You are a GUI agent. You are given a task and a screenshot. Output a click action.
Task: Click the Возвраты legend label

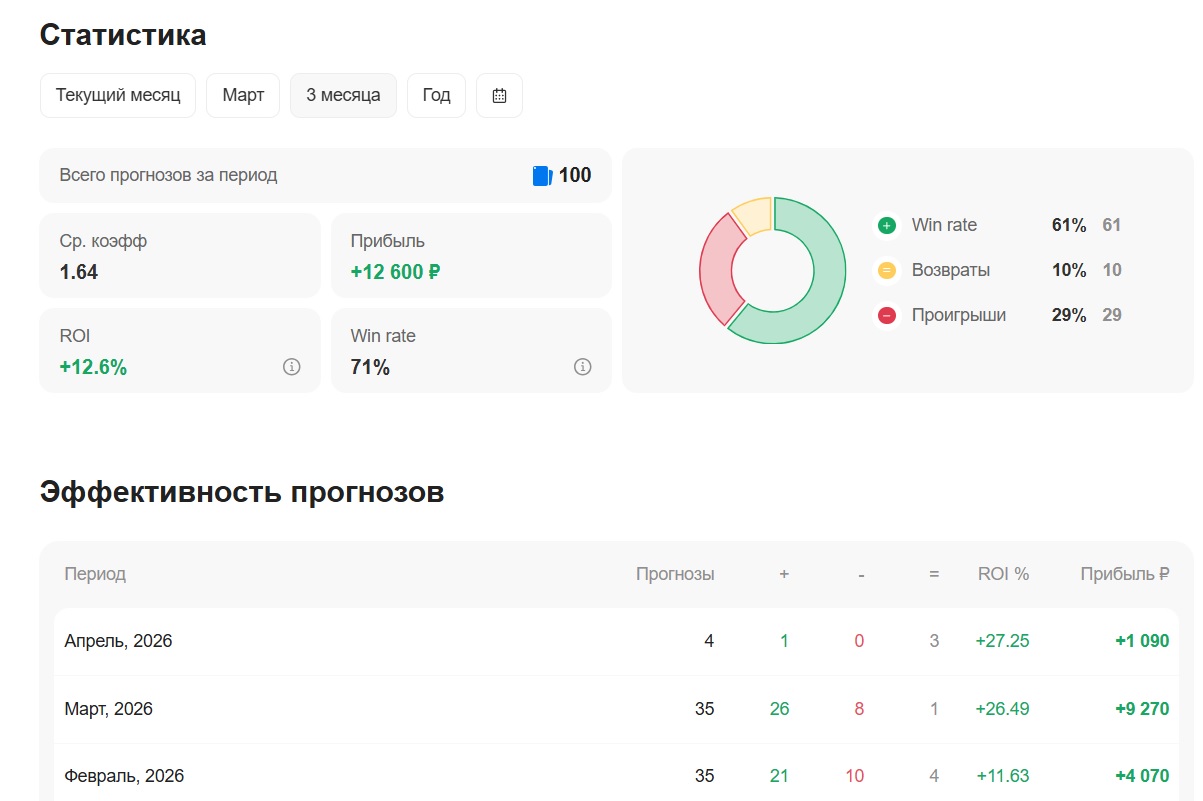click(x=951, y=270)
